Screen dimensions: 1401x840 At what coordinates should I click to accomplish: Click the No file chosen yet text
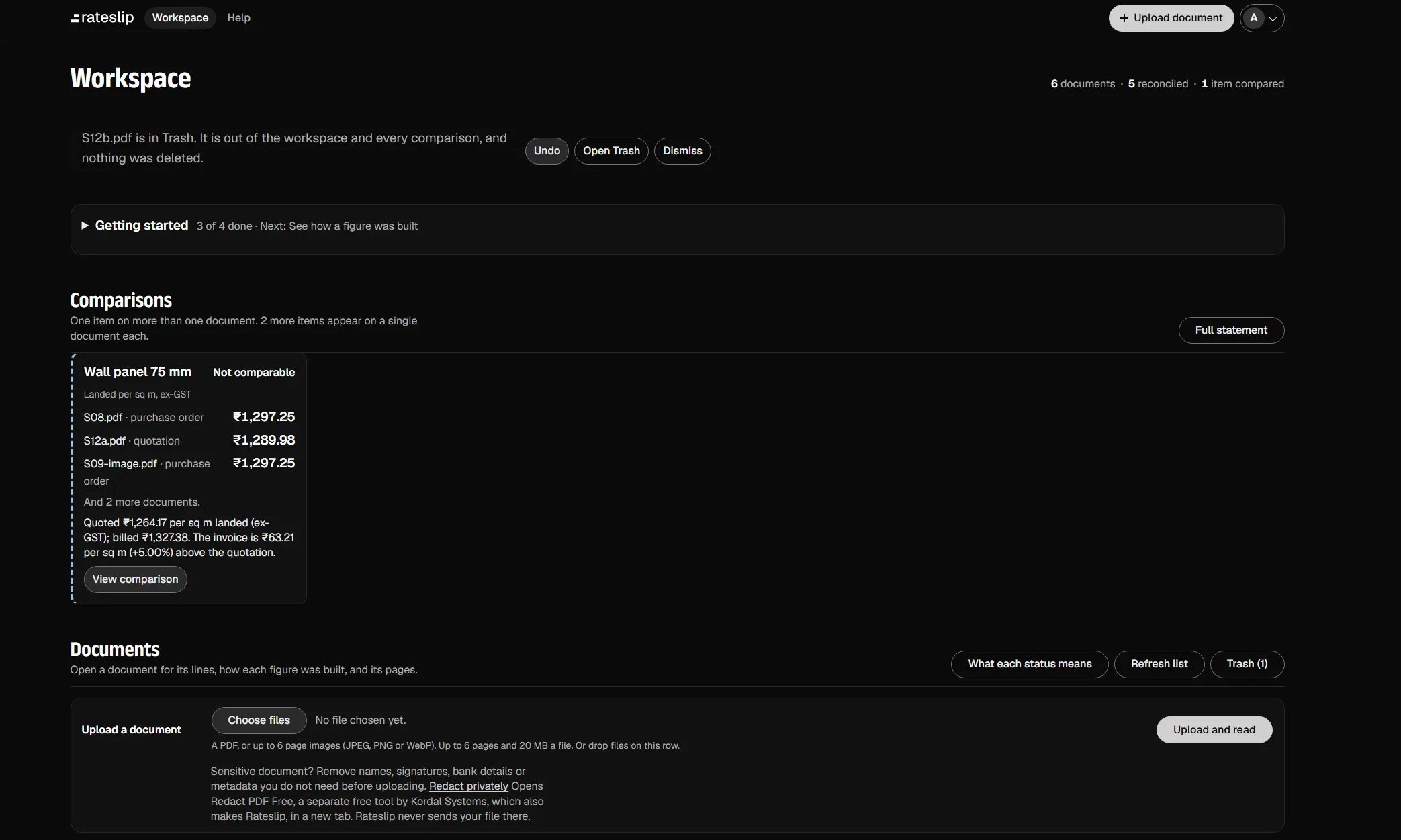(361, 720)
